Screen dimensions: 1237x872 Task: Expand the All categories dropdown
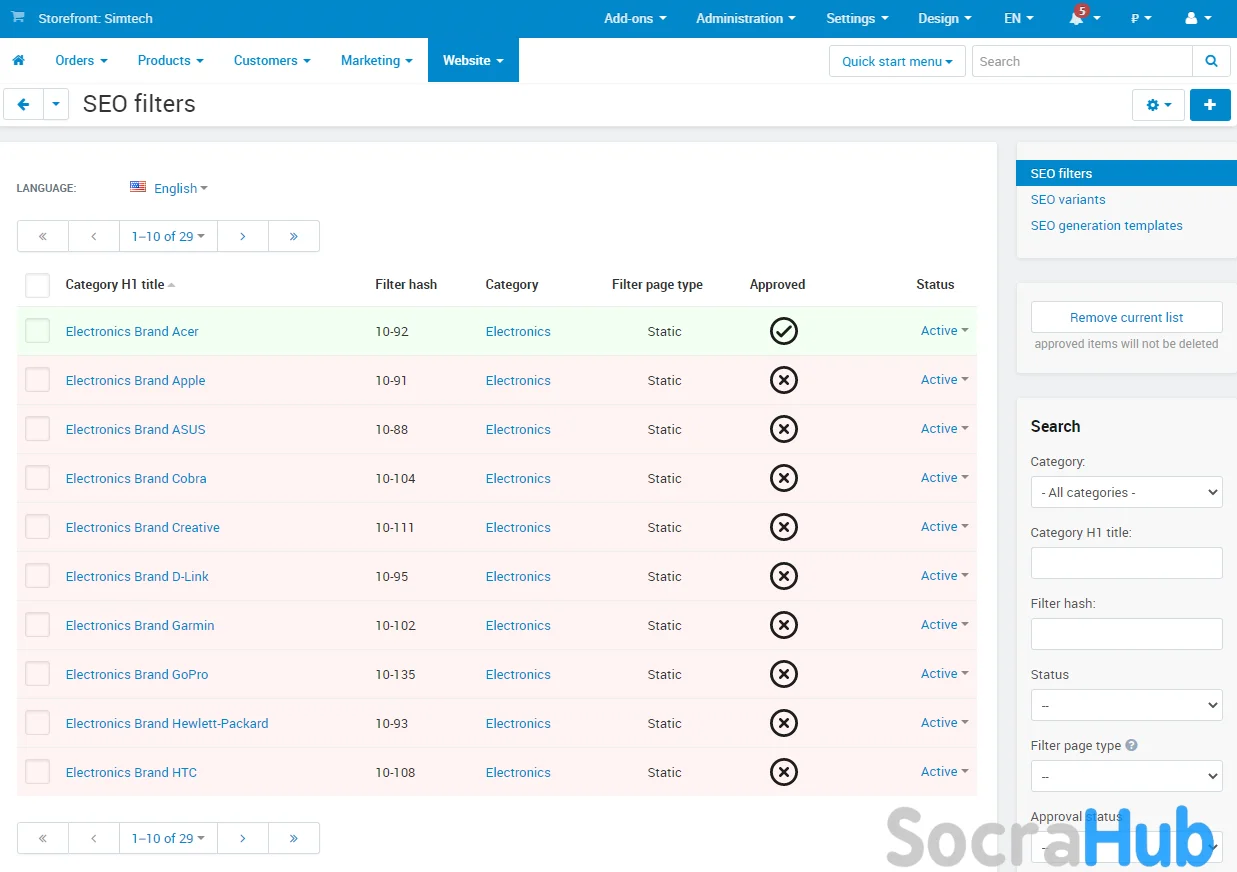click(1126, 492)
